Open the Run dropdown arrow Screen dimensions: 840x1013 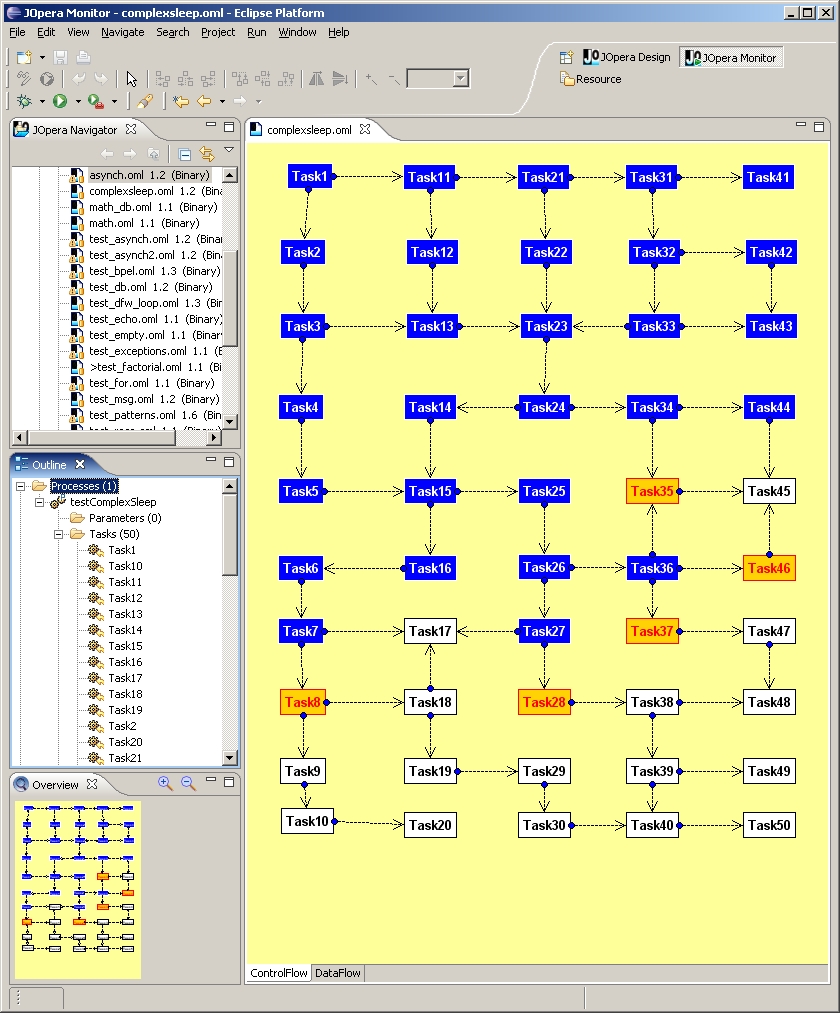click(x=78, y=101)
